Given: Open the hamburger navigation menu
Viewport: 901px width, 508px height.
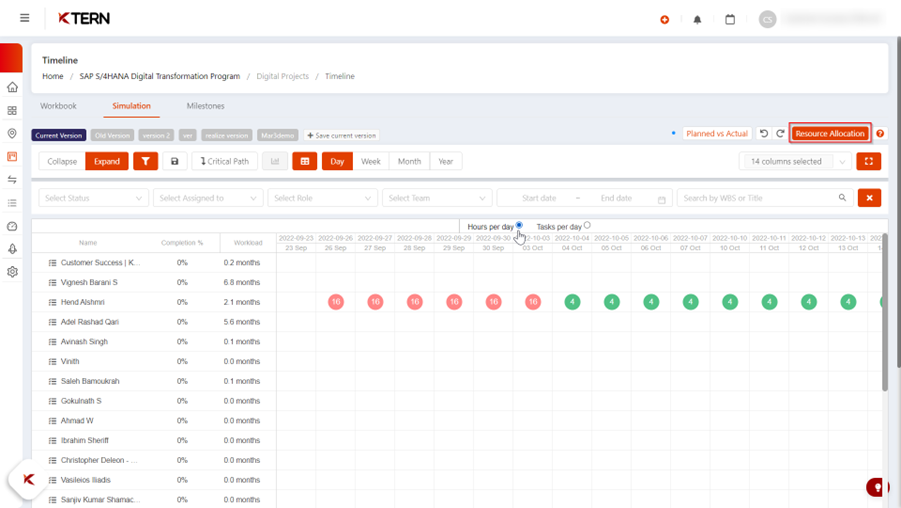Looking at the screenshot, I should point(25,18).
